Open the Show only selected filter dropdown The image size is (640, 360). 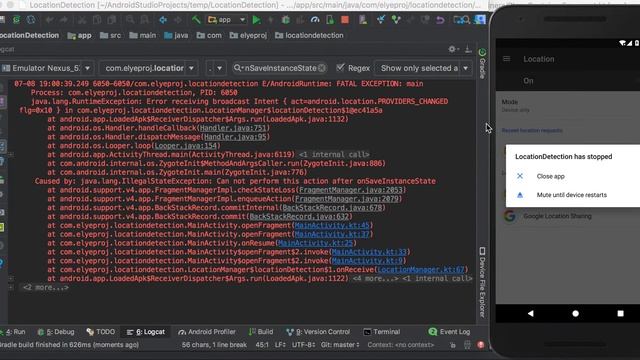coord(424,68)
